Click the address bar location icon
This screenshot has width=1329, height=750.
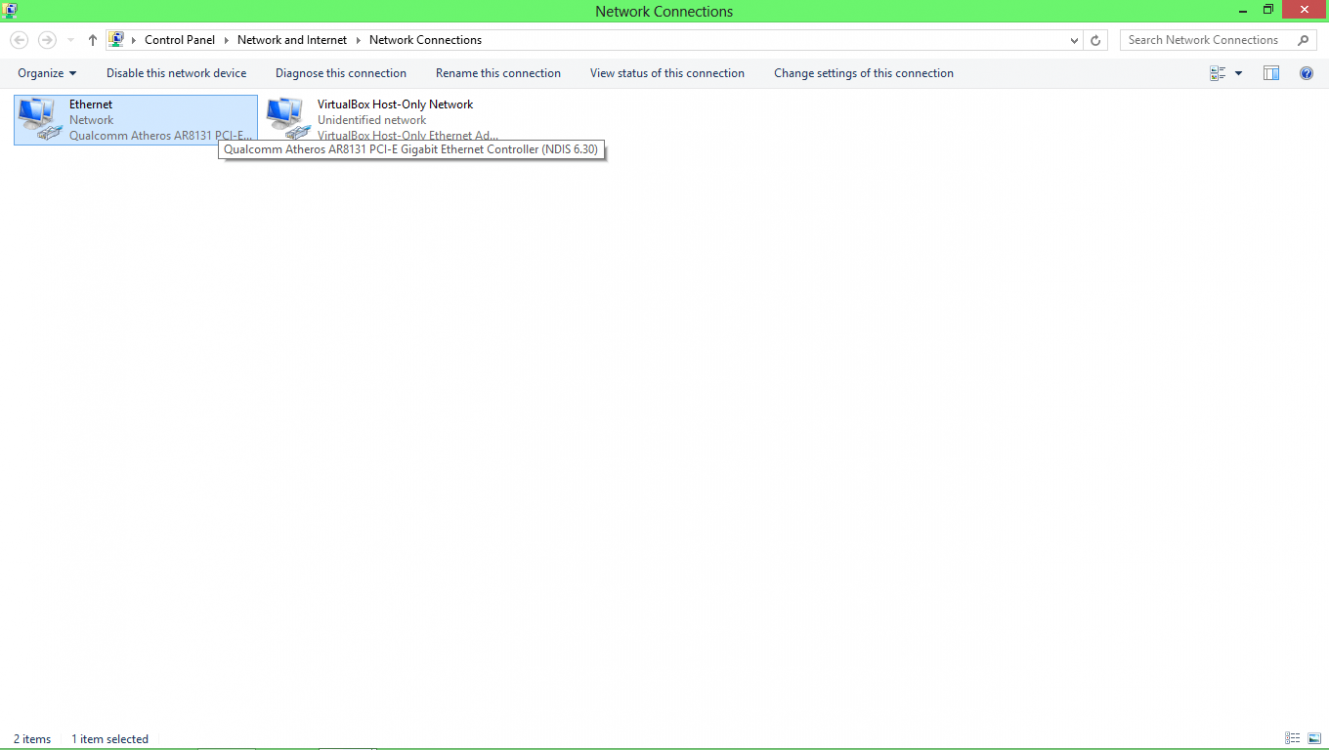[x=116, y=40]
